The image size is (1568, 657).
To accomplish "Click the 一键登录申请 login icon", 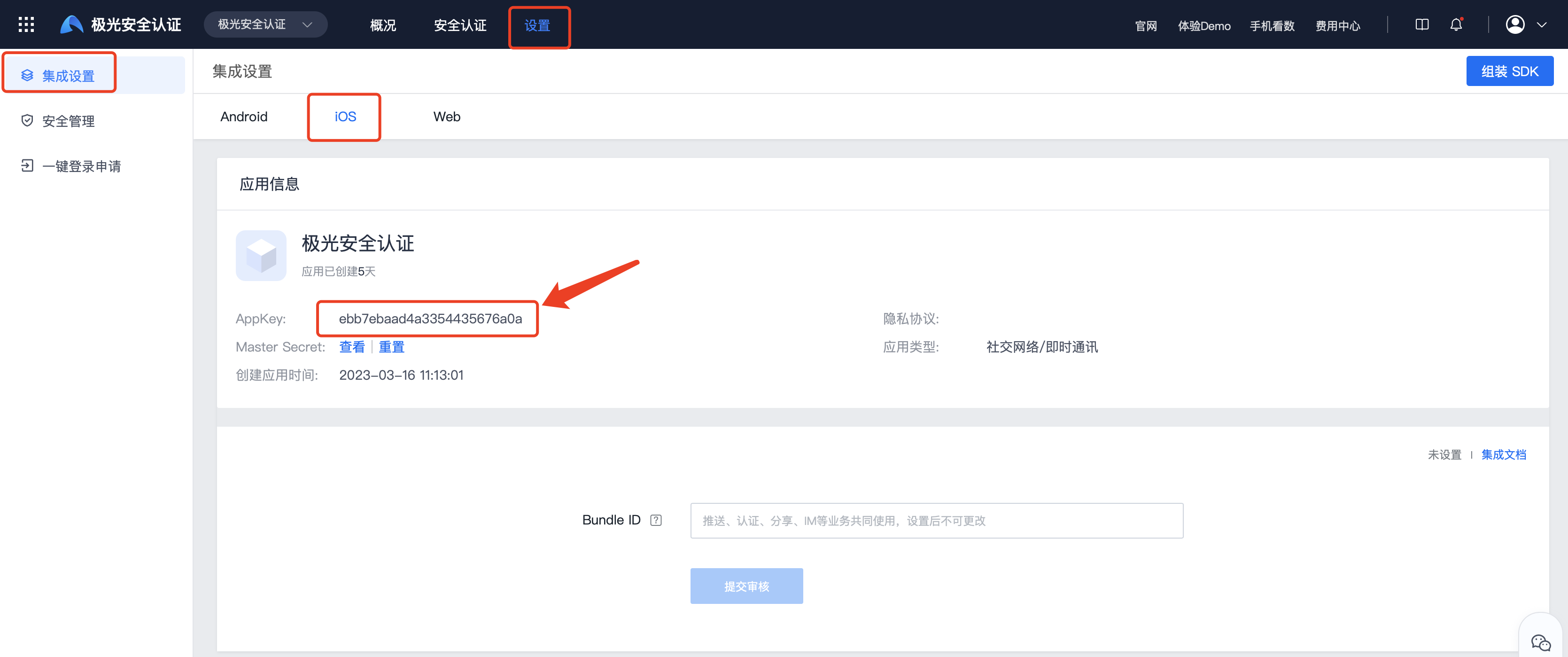I will click(27, 165).
